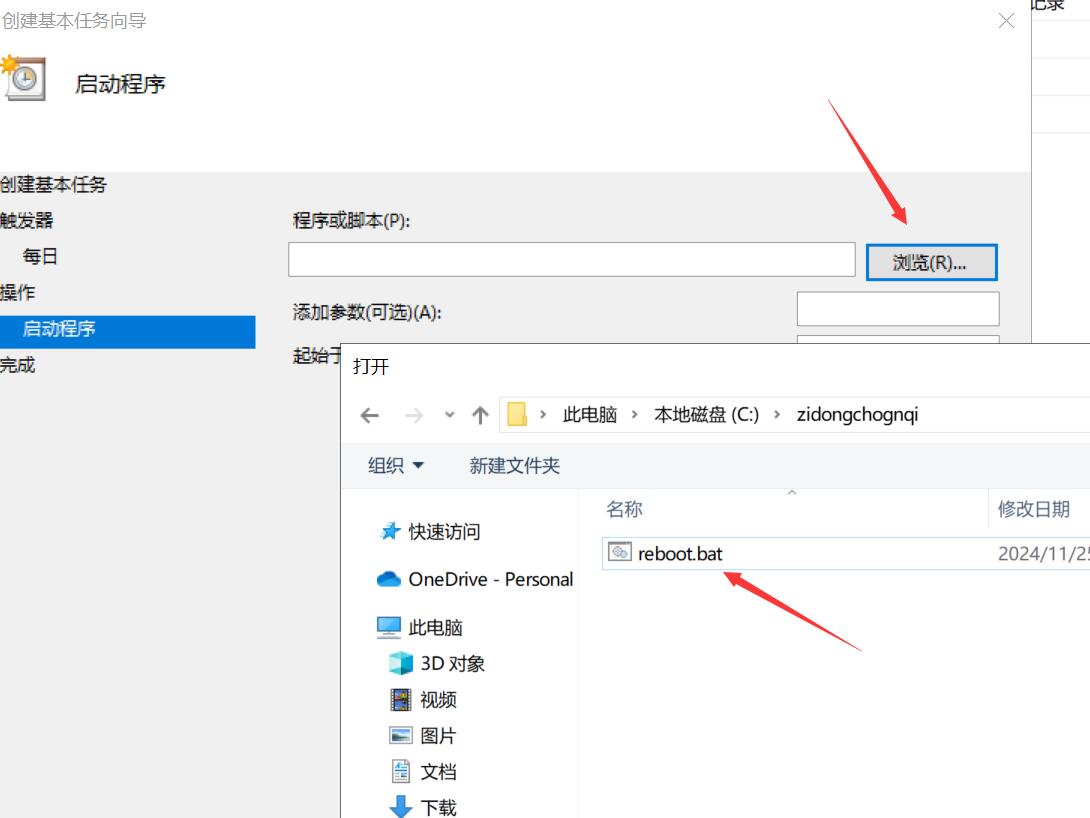The image size is (1090, 818).
Task: Expand chevron before 此电脑 in breadcrumb
Action: (543, 415)
